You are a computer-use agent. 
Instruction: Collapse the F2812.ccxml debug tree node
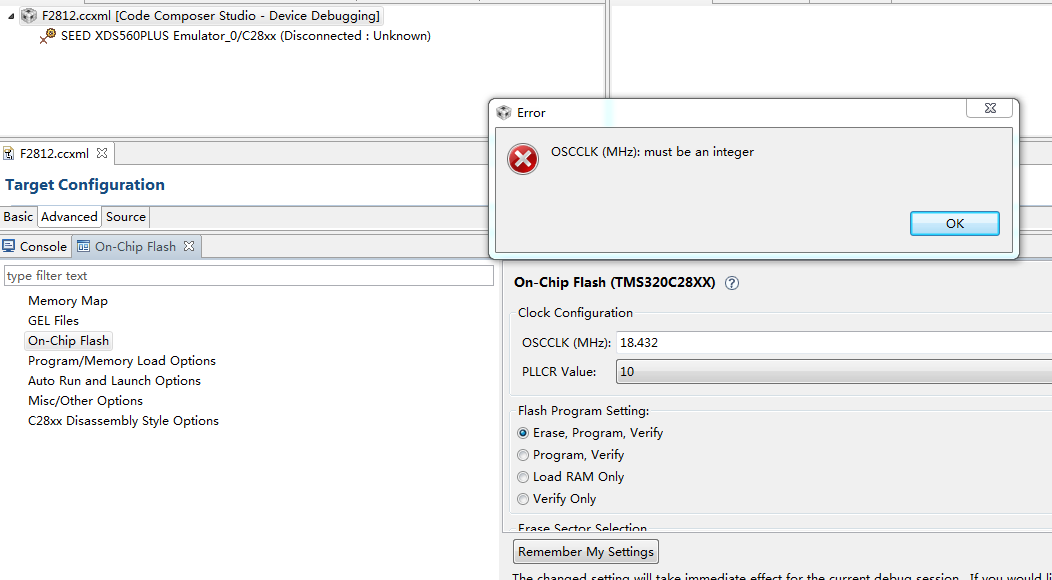point(11,15)
